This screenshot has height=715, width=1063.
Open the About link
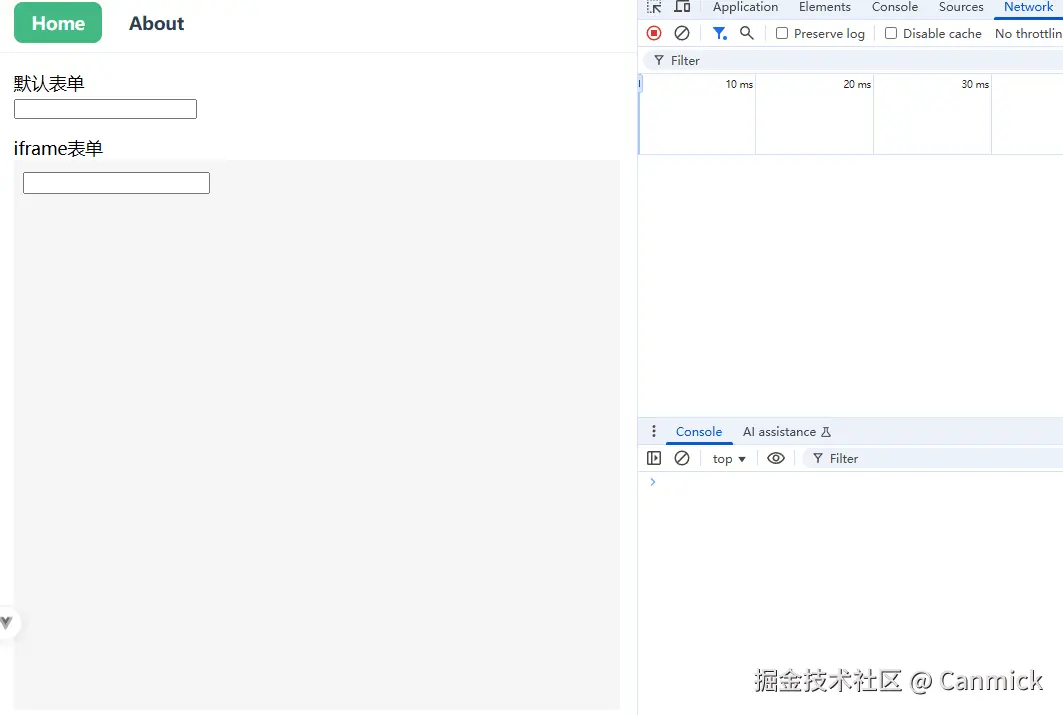point(156,23)
